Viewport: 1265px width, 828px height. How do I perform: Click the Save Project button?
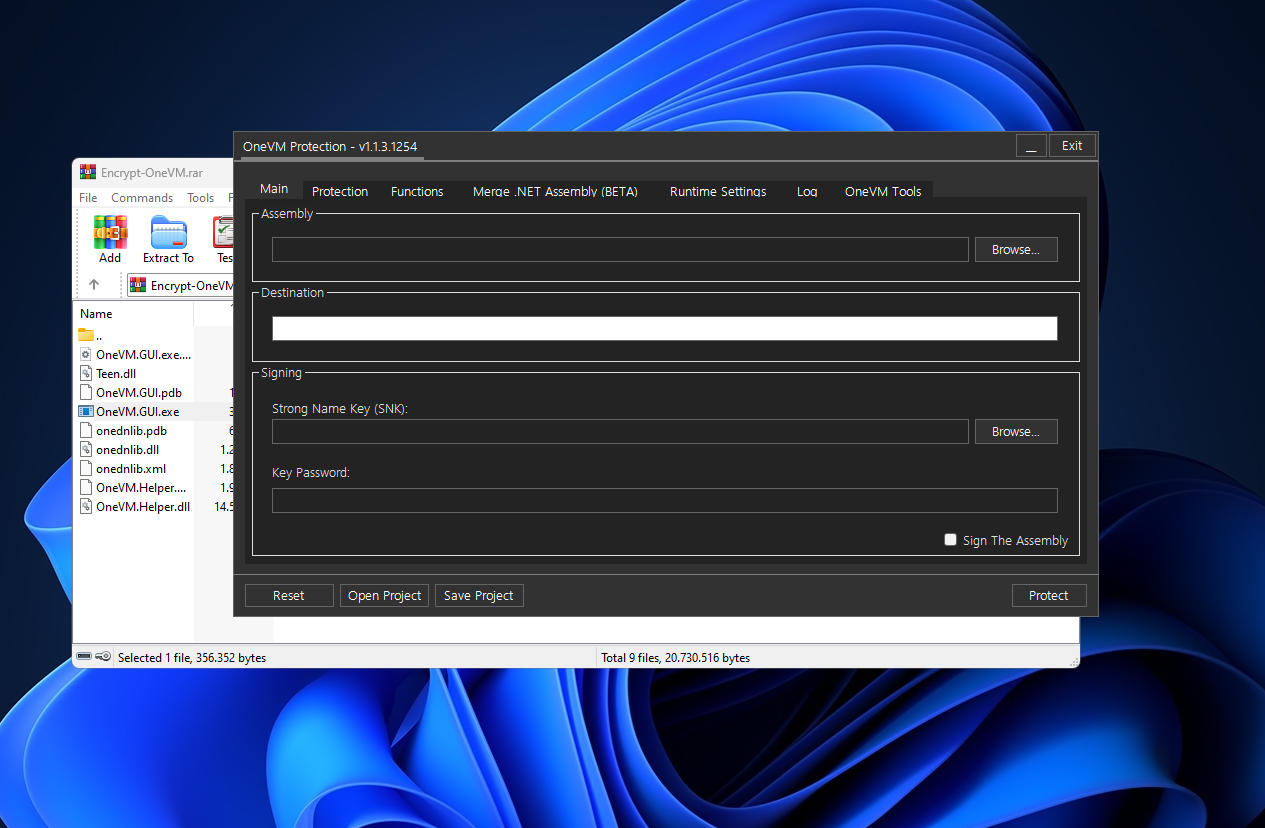479,595
